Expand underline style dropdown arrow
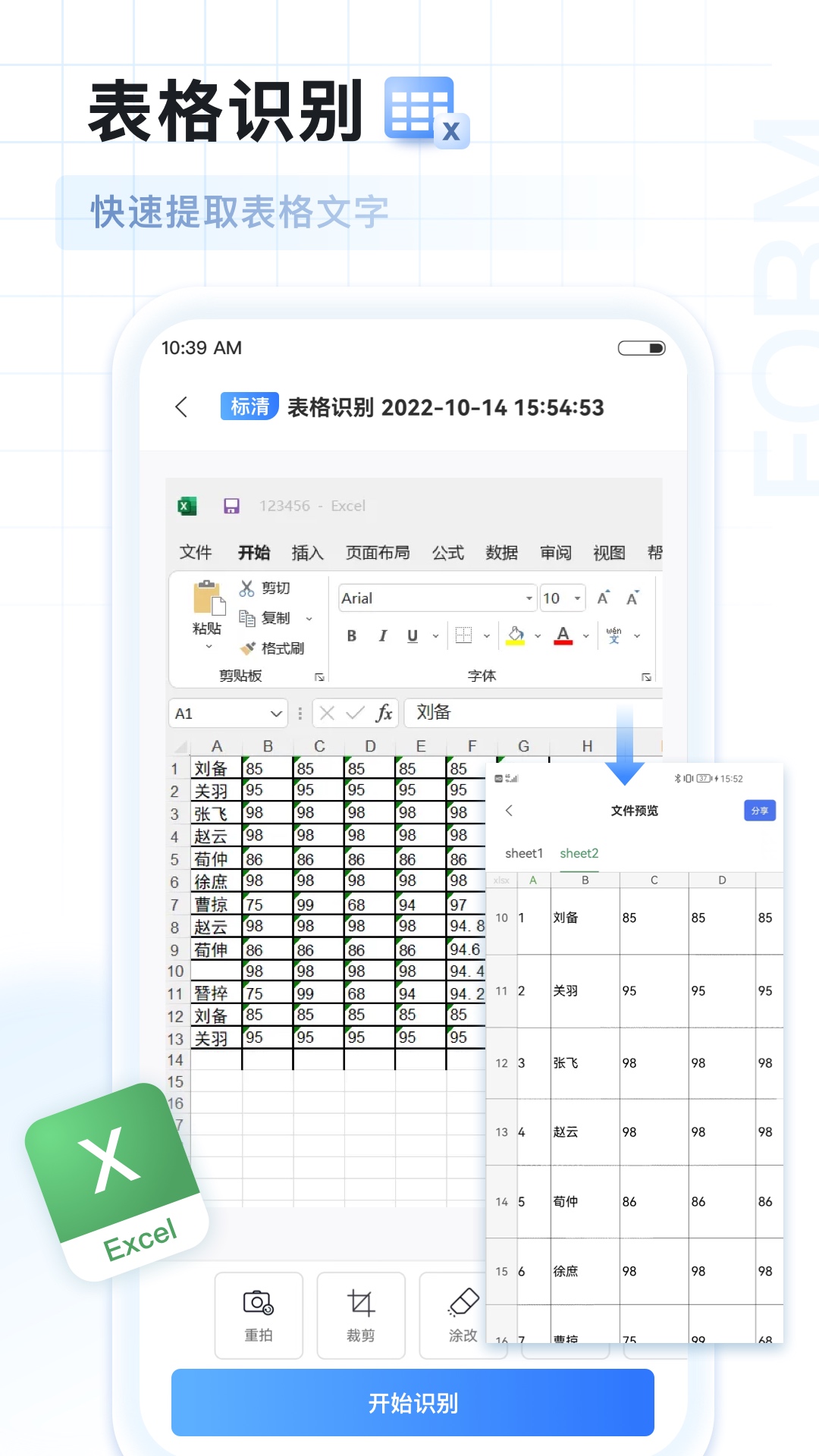The width and height of the screenshot is (819, 1456). click(435, 636)
